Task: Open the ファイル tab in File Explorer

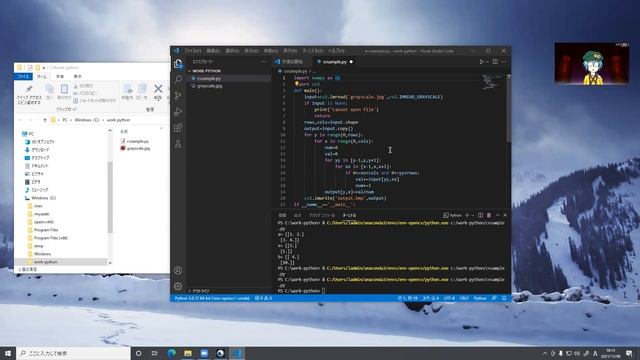Action: tap(23, 76)
